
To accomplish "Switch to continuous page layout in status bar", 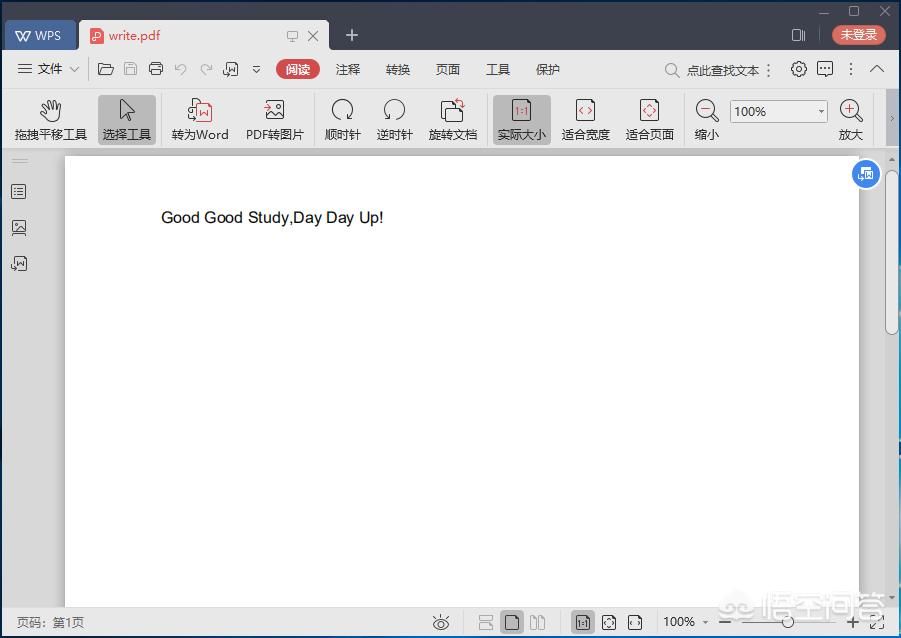I will click(486, 622).
